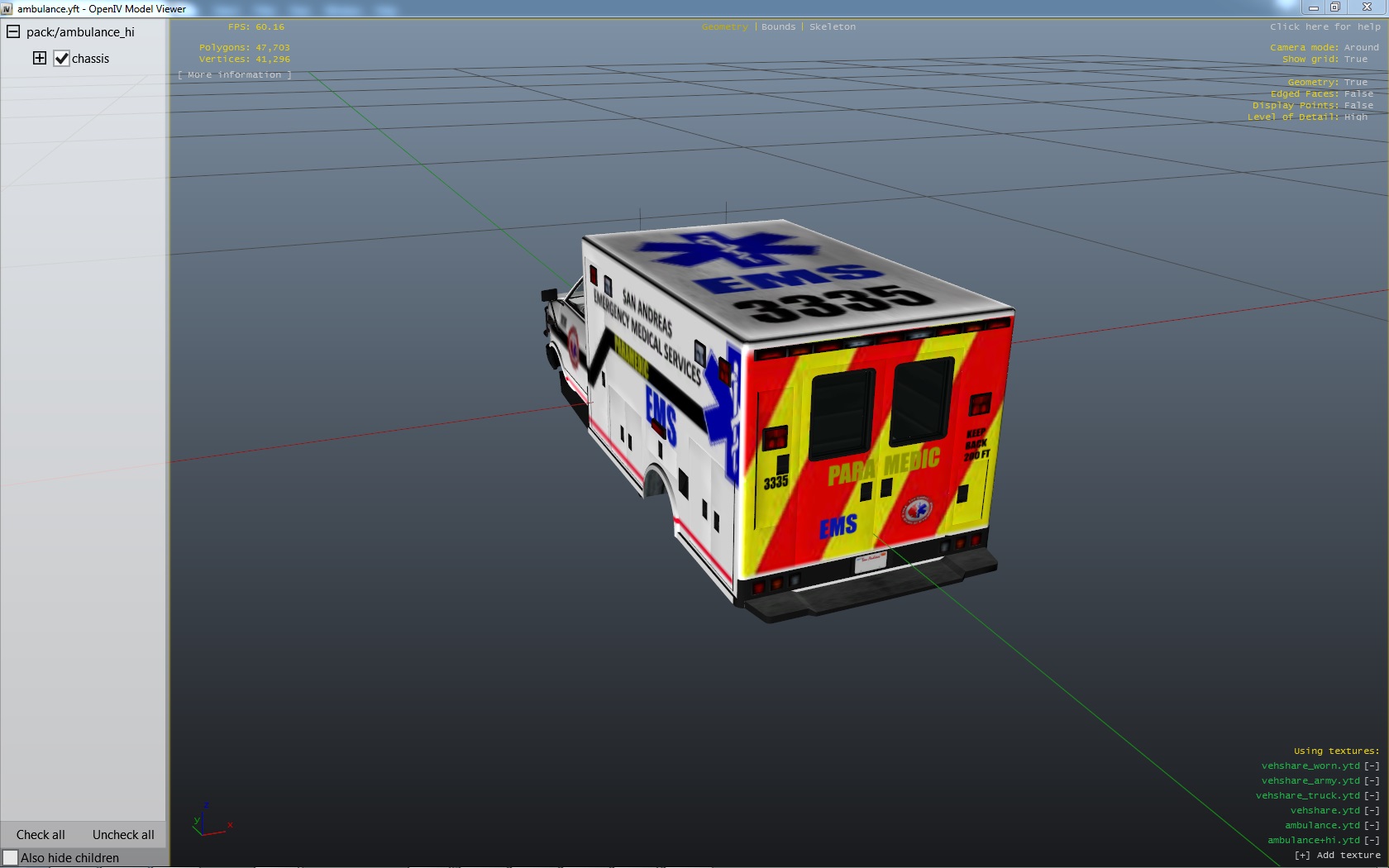Switch to the Bounds view tab
1389x868 pixels.
pyautogui.click(x=778, y=27)
